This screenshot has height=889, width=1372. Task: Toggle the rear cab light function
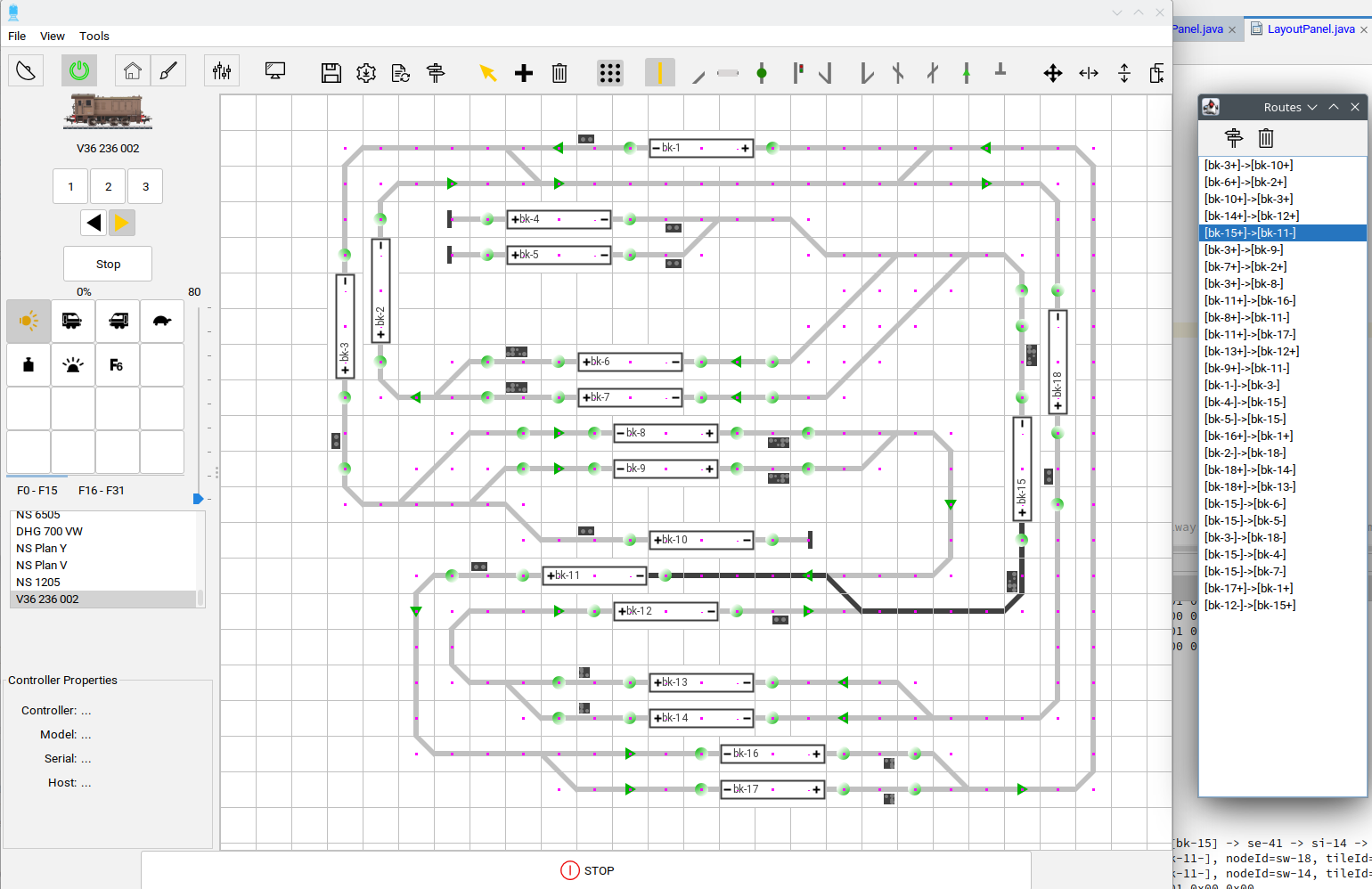[x=118, y=321]
